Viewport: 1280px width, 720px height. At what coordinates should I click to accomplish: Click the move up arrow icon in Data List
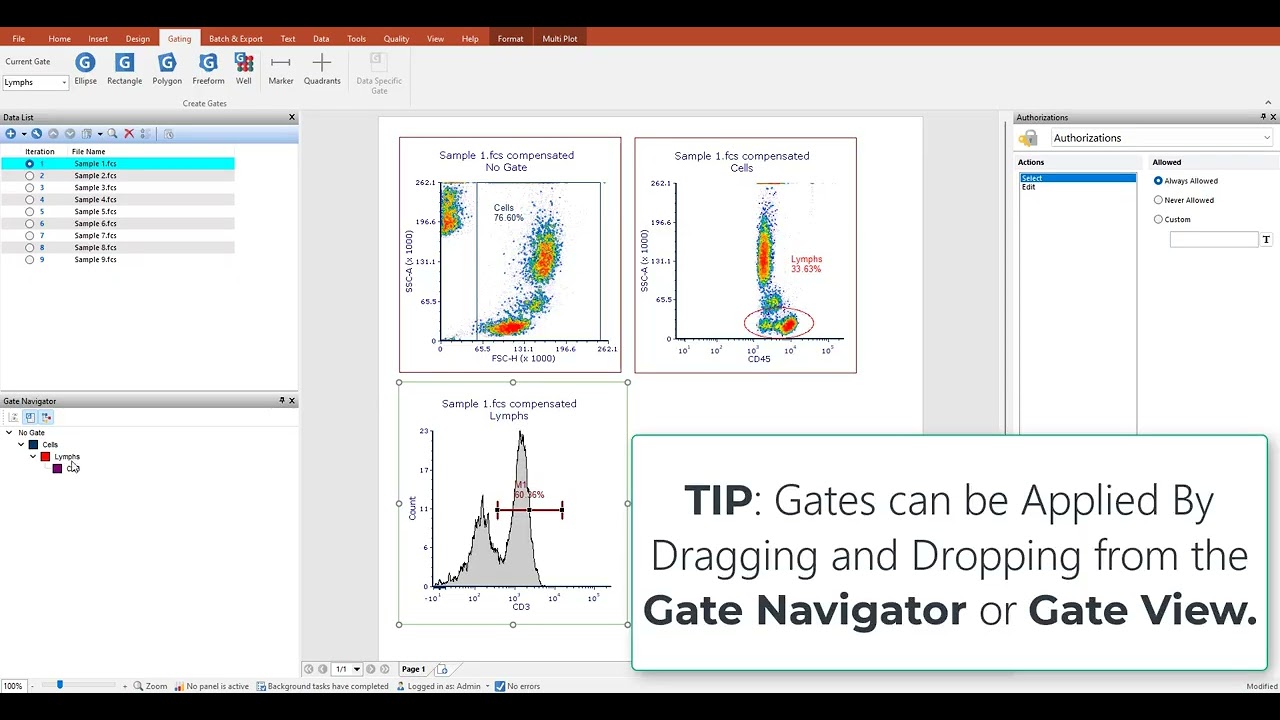(53, 134)
